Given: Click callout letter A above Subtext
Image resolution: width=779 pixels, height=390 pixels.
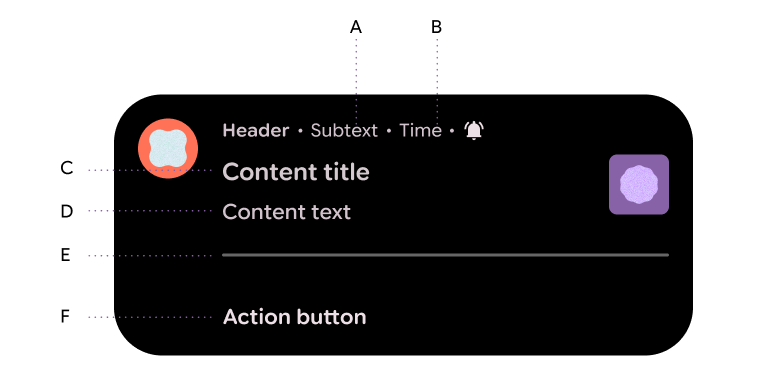Looking at the screenshot, I should (356, 27).
